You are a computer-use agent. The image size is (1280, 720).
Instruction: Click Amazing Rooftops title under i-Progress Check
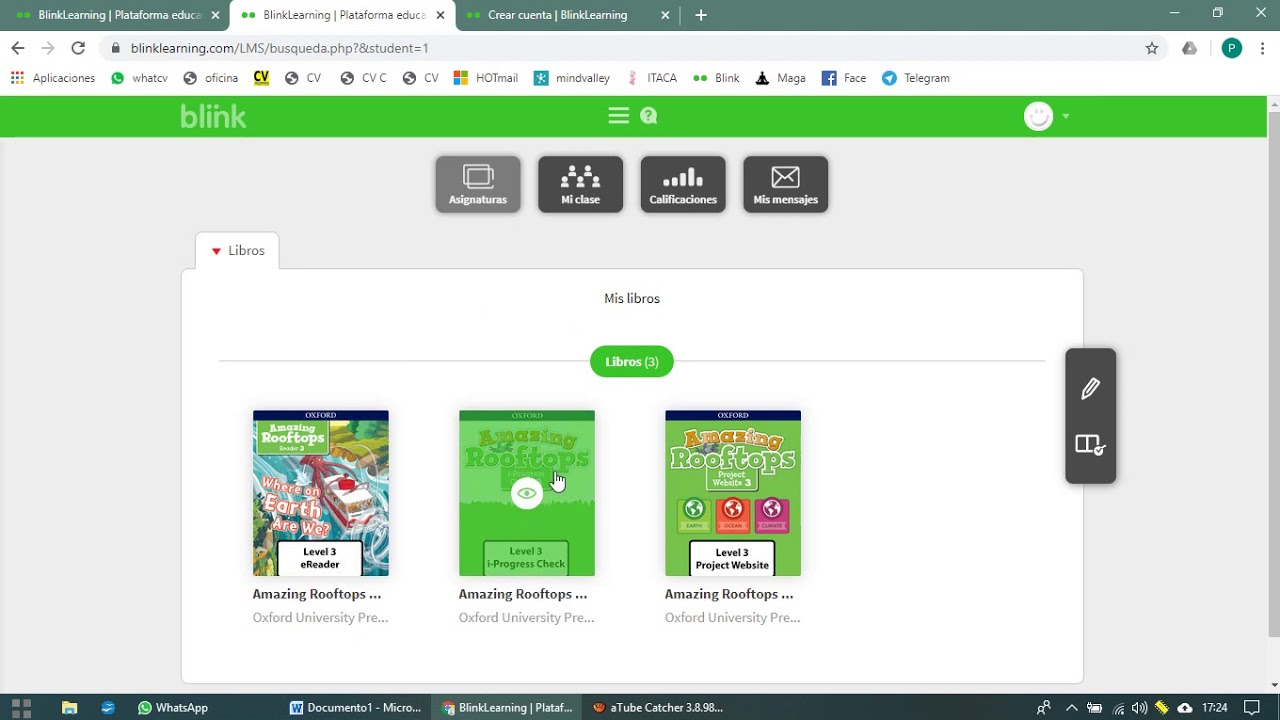523,594
